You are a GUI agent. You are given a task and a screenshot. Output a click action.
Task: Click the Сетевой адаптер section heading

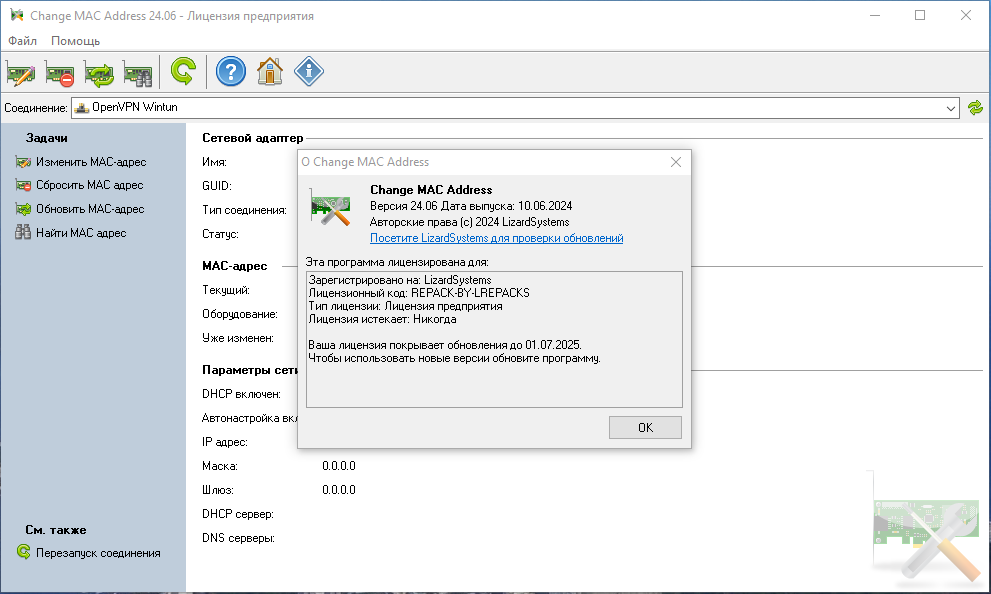pos(253,138)
